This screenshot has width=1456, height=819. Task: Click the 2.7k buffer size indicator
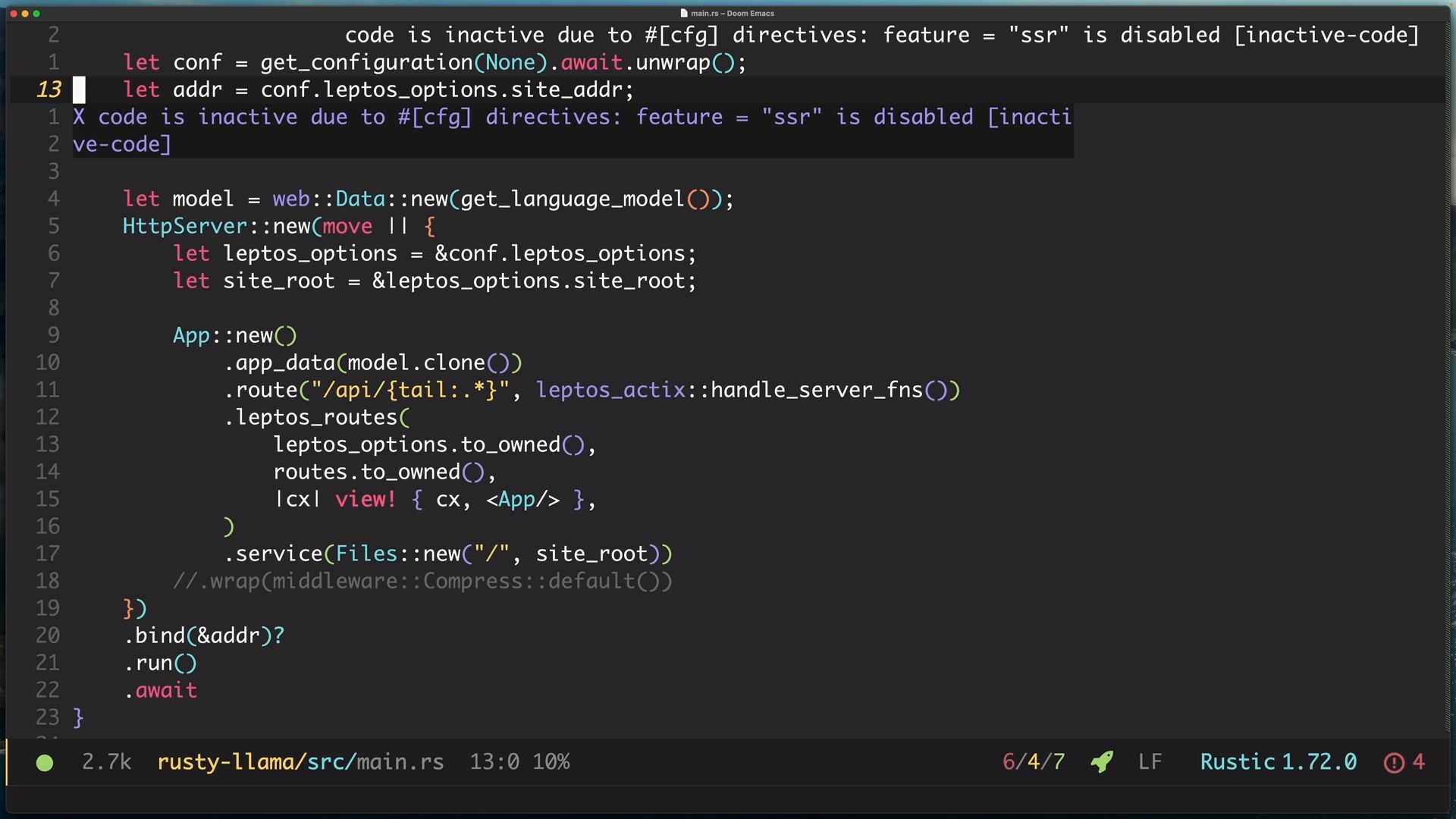107,762
